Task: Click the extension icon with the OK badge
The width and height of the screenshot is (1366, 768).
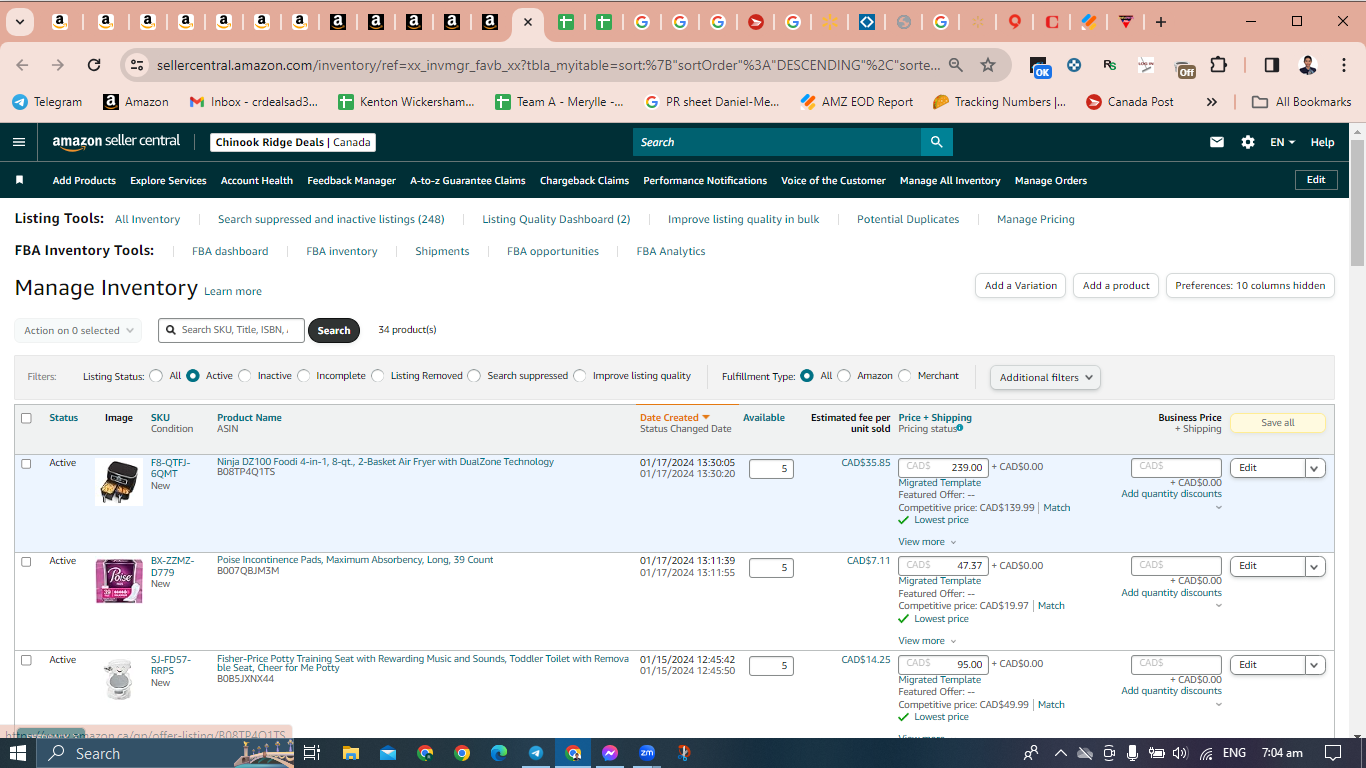Action: coord(1039,67)
